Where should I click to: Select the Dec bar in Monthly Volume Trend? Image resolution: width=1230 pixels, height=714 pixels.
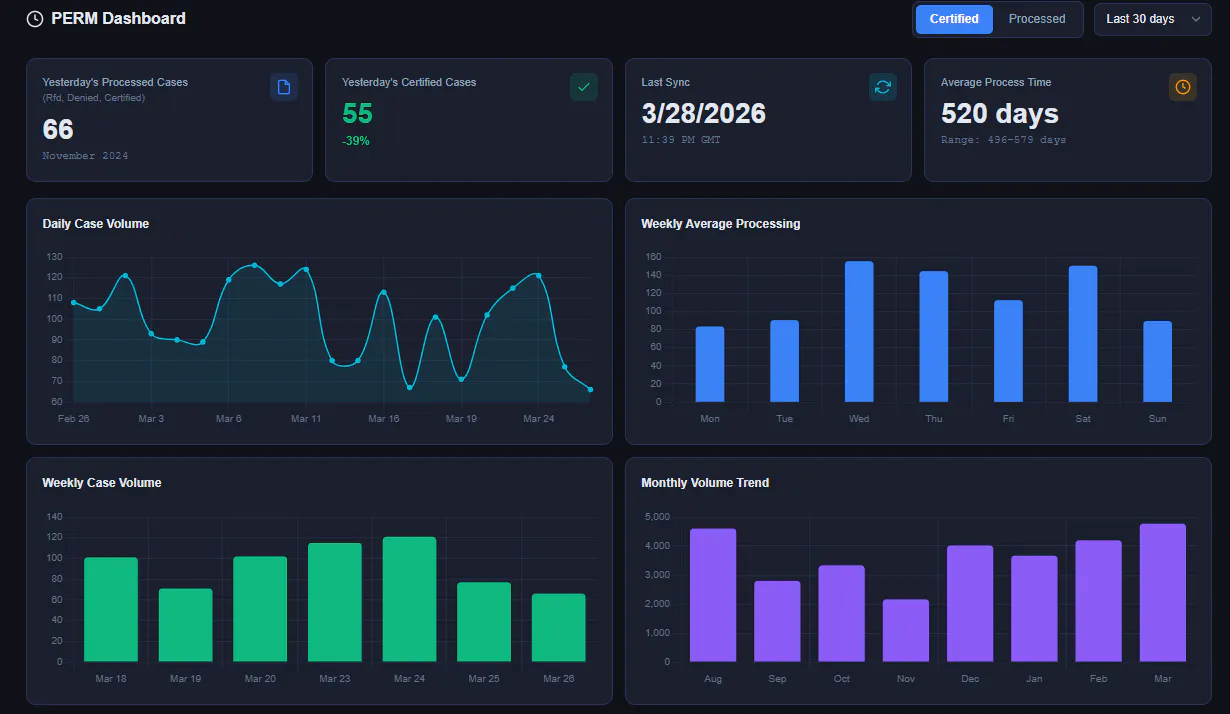pos(970,604)
